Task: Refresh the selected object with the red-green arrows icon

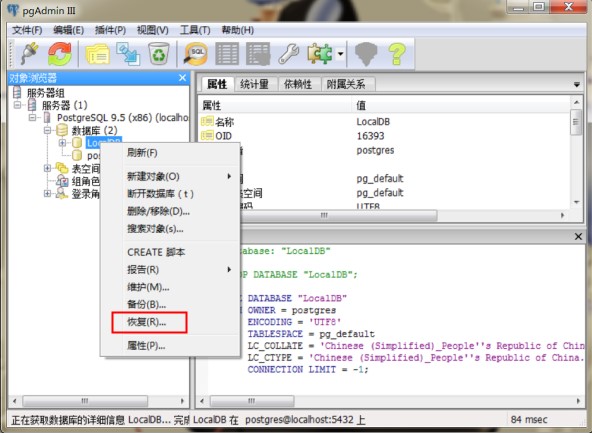Action: click(x=60, y=54)
